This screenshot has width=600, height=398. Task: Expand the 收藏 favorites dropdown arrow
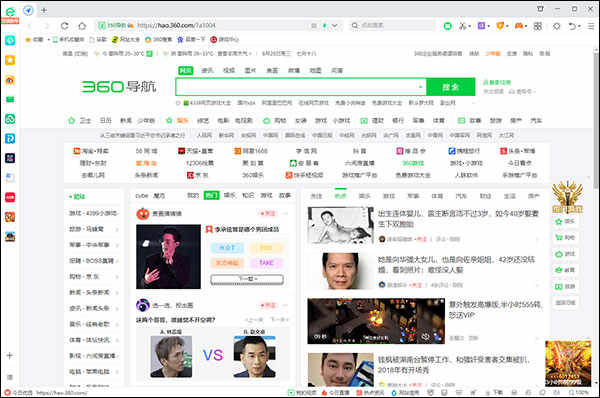pyautogui.click(x=49, y=39)
